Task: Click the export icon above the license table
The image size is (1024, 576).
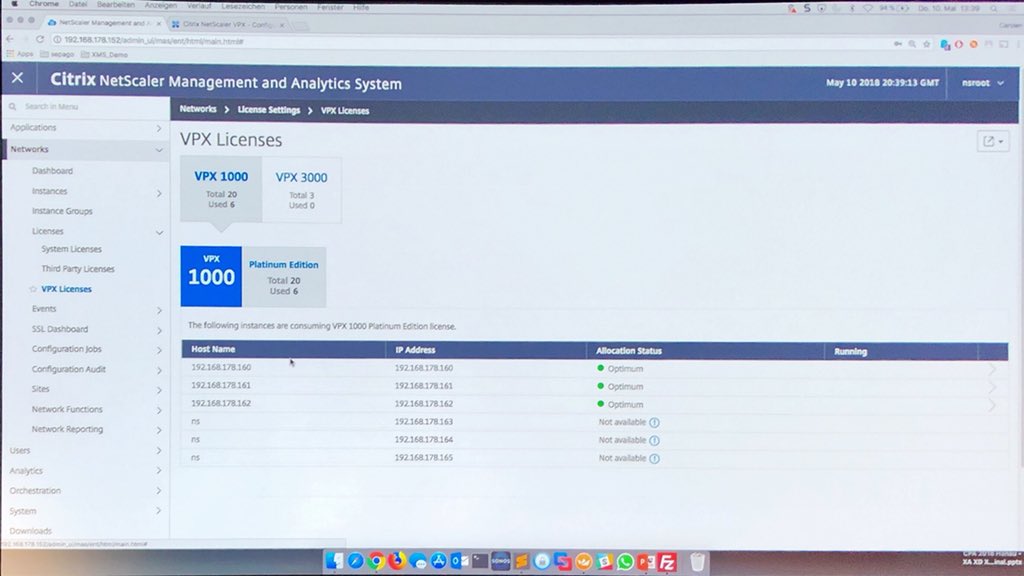Action: point(988,141)
